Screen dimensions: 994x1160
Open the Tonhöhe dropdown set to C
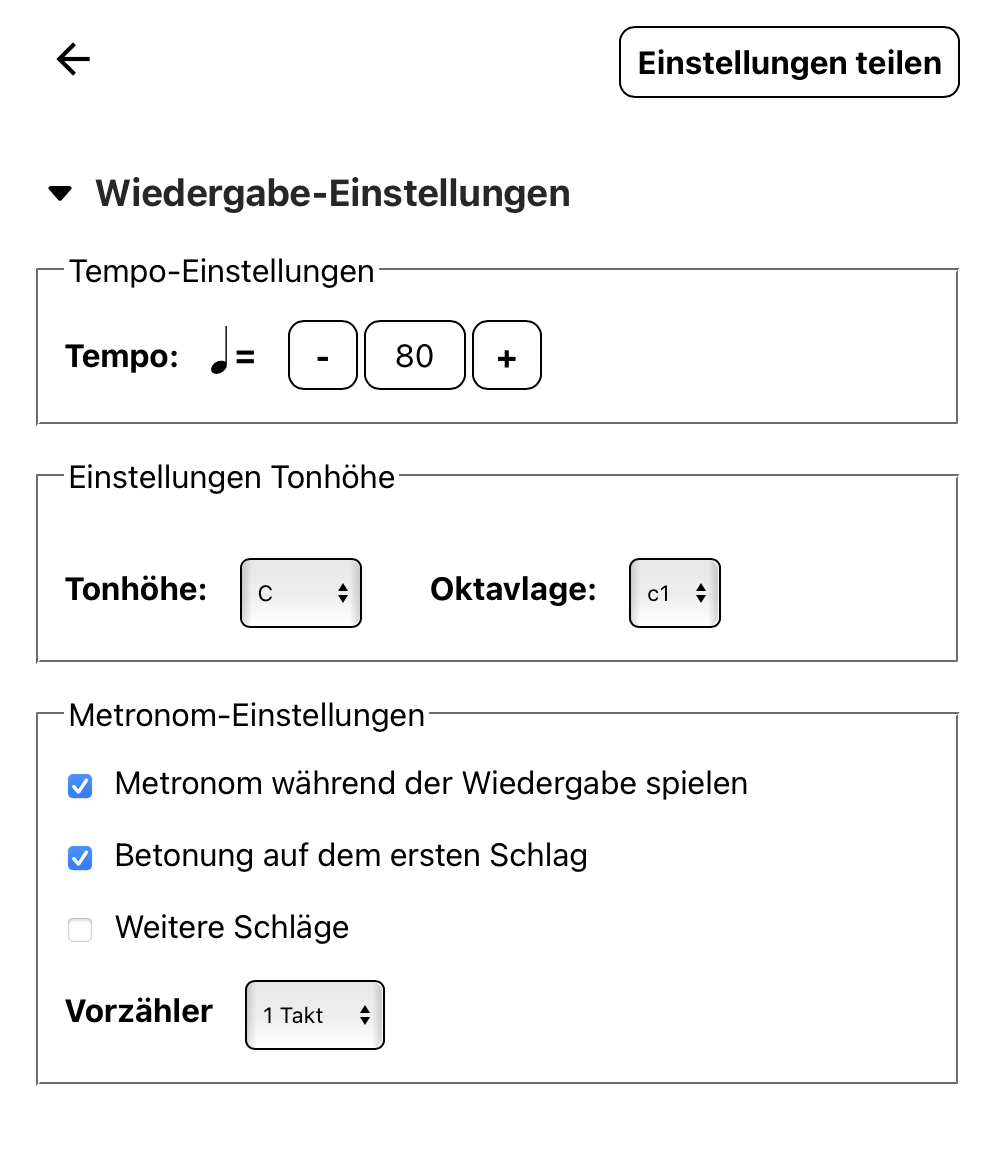click(x=301, y=593)
